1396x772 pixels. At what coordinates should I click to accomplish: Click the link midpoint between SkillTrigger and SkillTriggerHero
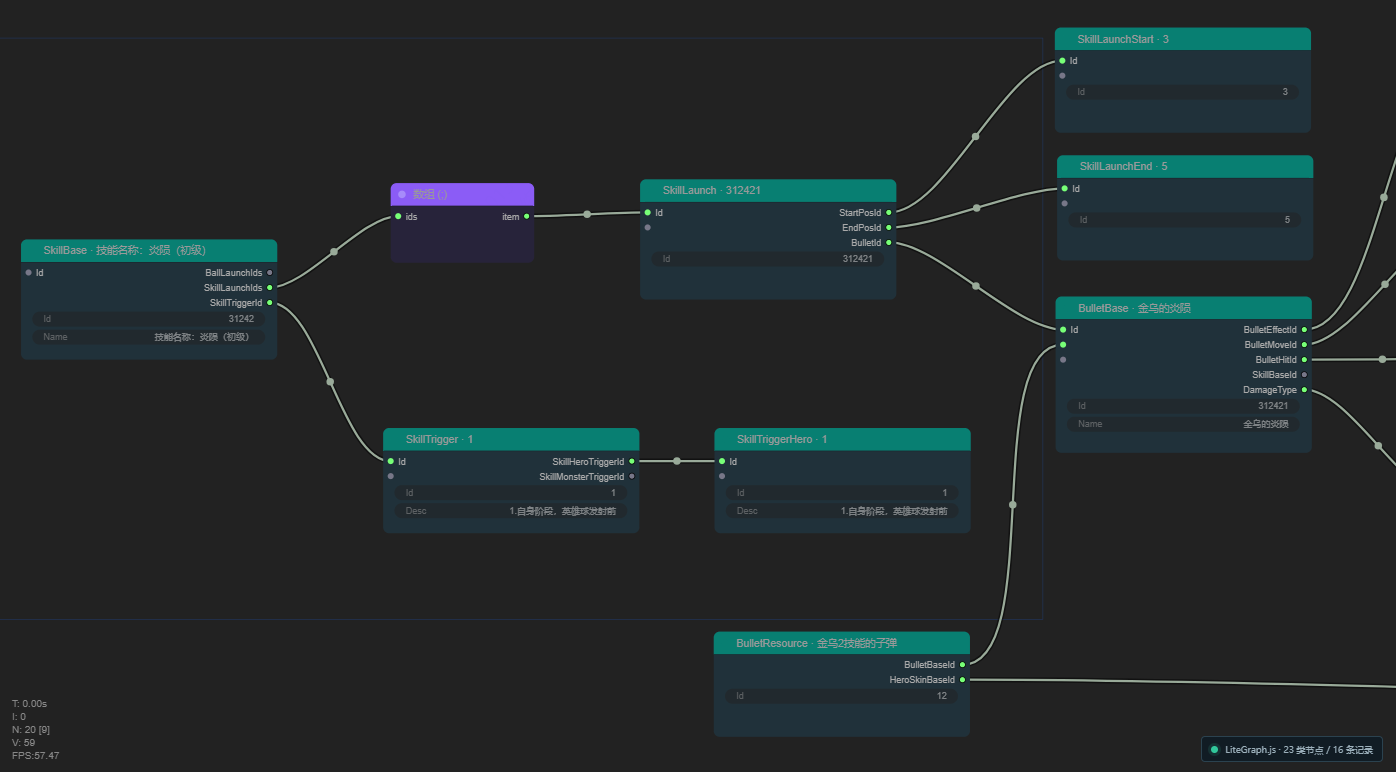point(677,461)
